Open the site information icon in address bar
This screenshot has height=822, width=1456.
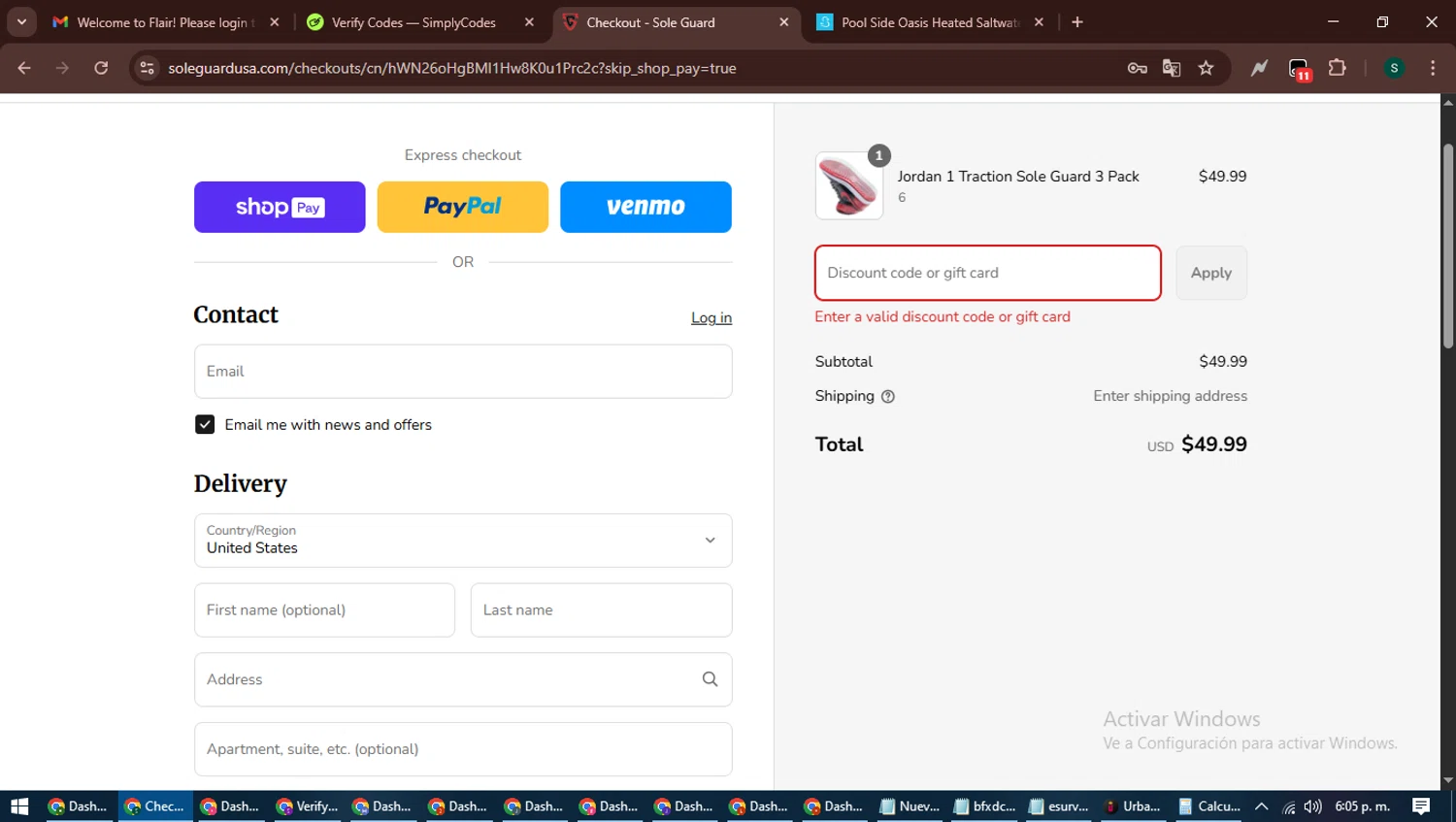(147, 68)
